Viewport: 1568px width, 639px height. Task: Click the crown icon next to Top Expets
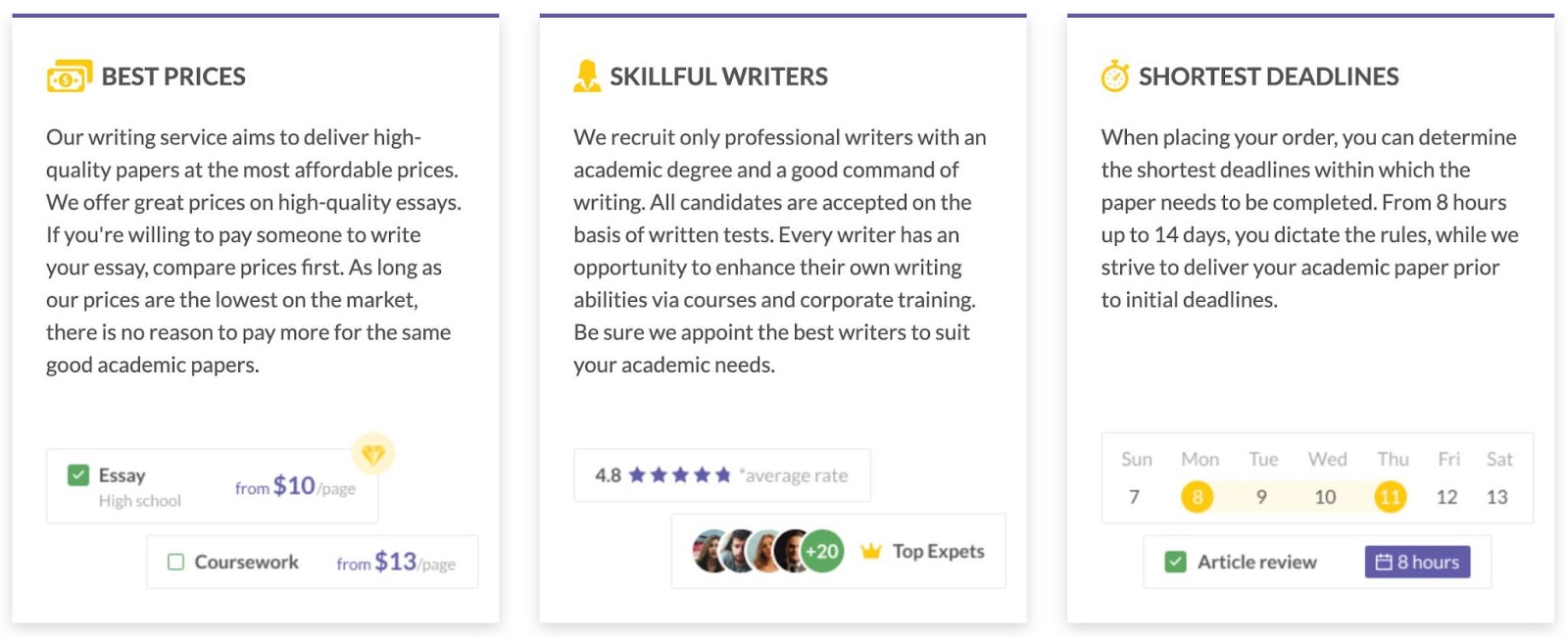click(870, 551)
